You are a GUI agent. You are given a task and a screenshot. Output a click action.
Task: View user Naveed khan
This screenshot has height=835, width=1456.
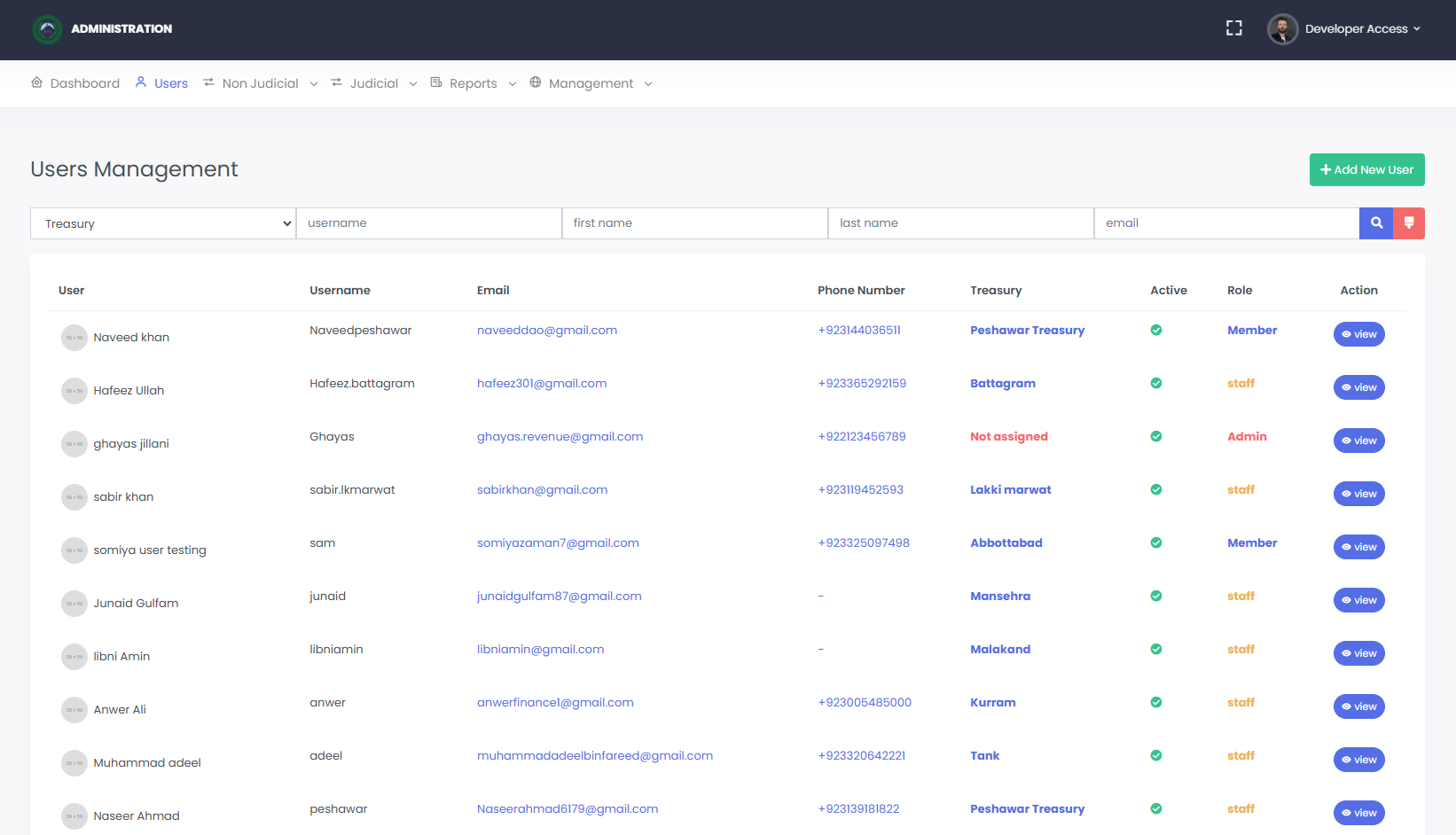click(x=1358, y=334)
